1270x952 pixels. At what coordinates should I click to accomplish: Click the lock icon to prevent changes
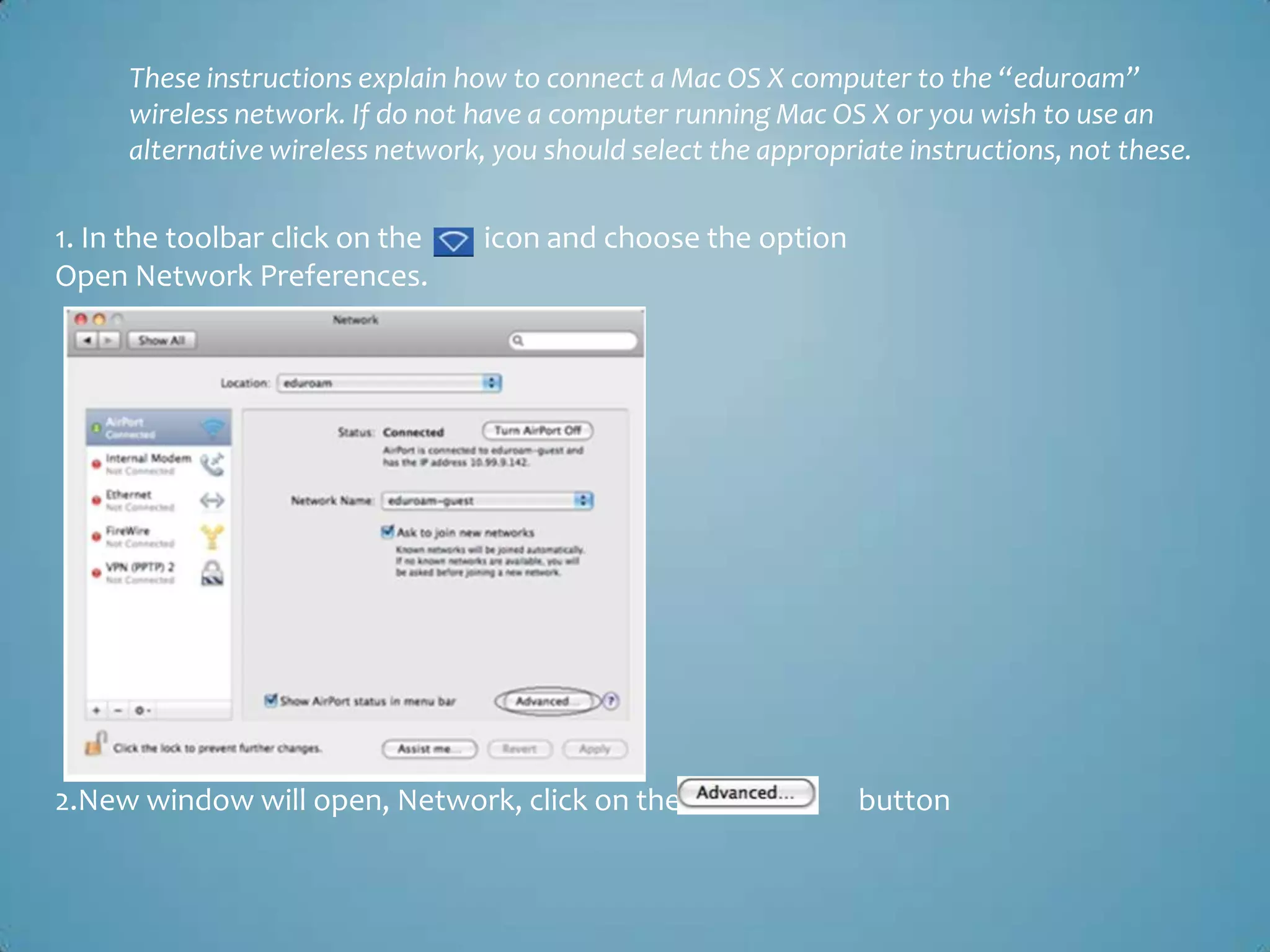point(95,744)
